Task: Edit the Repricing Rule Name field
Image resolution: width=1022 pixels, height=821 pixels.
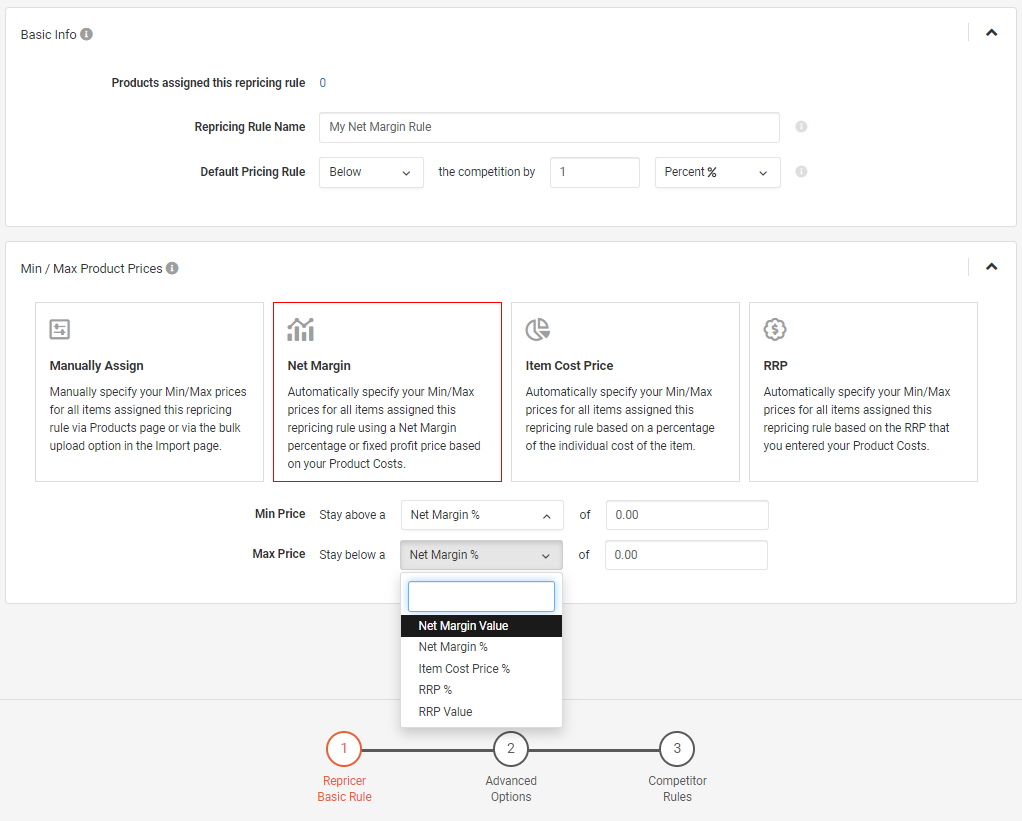Action: coord(549,127)
